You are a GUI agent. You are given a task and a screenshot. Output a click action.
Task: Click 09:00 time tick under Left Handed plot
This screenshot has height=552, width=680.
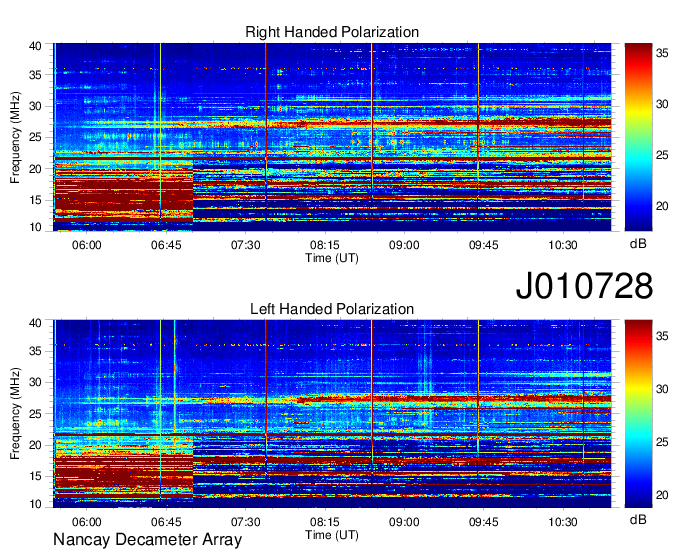404,522
